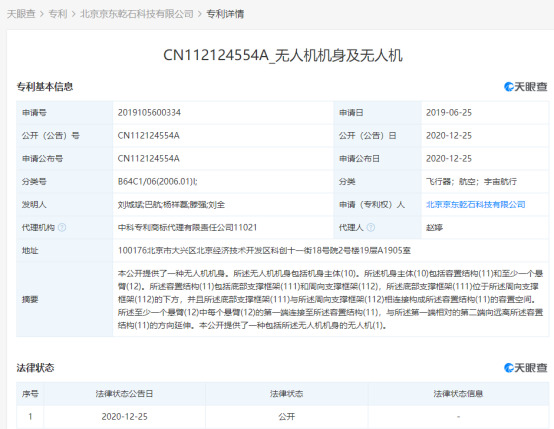This screenshot has height=429, width=554.
Task: Click the 地址 label cell
Action: [65, 251]
